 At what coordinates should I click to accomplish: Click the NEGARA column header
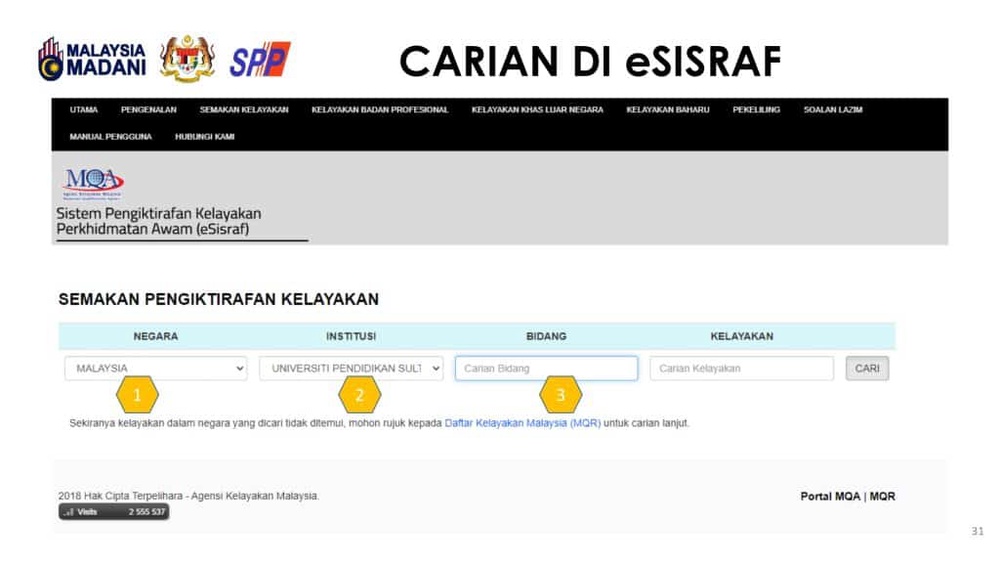[156, 336]
